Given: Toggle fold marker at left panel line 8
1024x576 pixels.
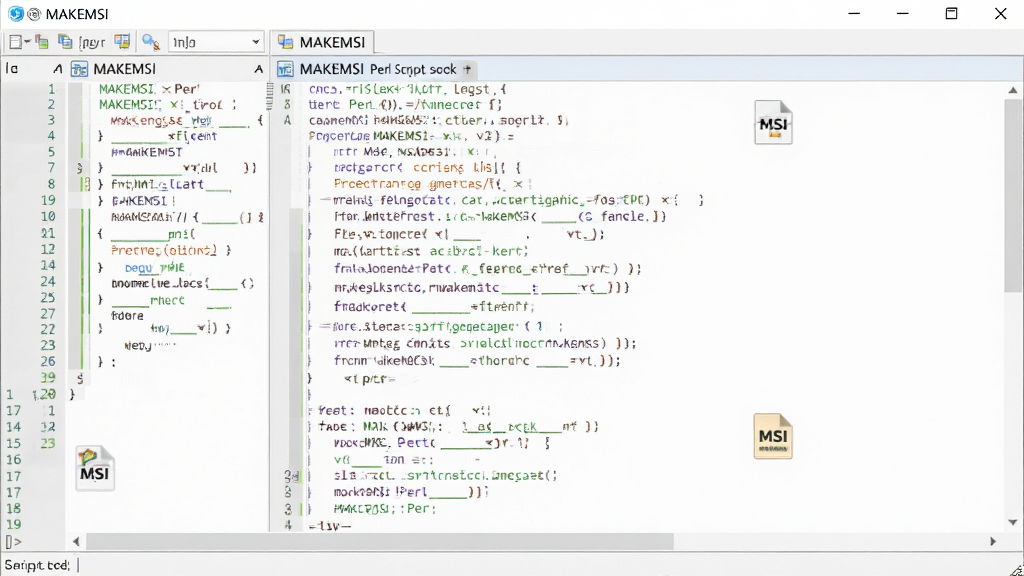Looking at the screenshot, I should pos(85,184).
